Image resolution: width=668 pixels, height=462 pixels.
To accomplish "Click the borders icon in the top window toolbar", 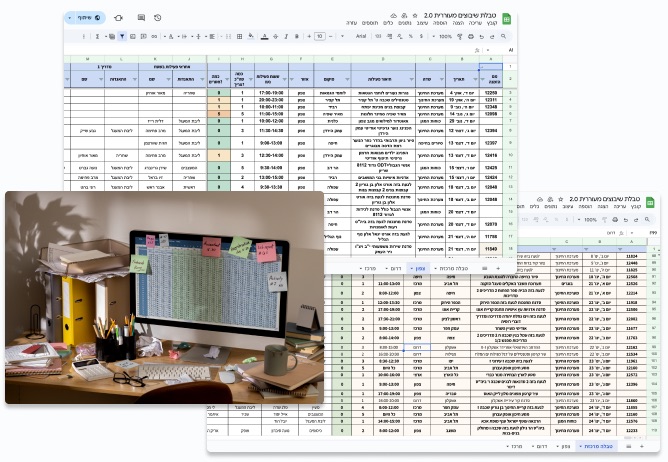I will [239, 37].
